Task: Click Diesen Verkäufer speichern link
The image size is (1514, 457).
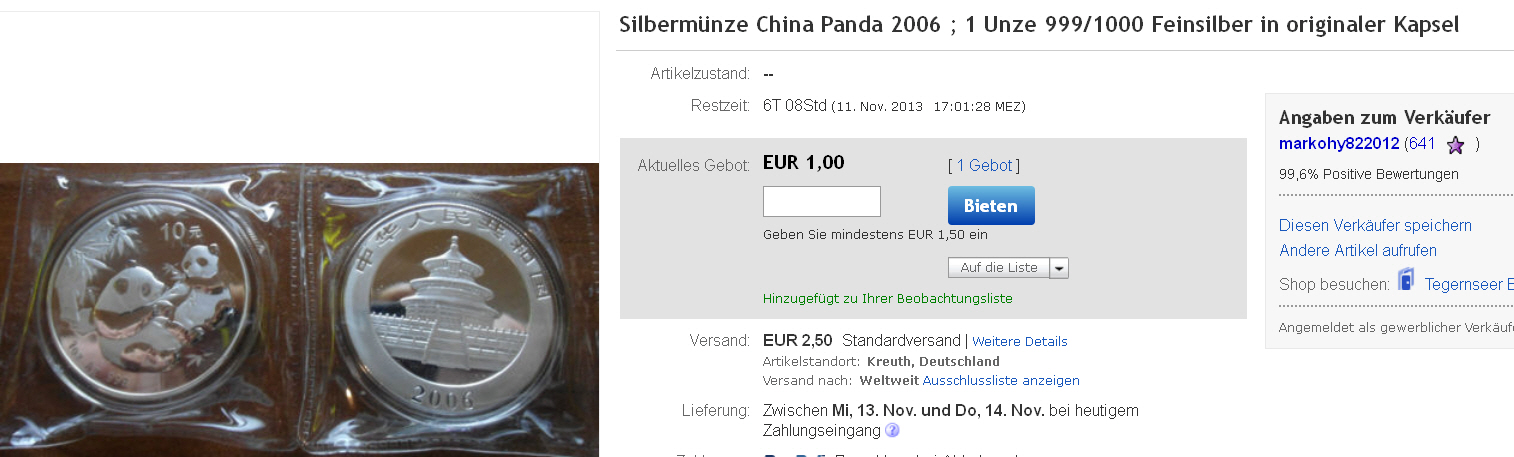Action: click(x=1375, y=225)
